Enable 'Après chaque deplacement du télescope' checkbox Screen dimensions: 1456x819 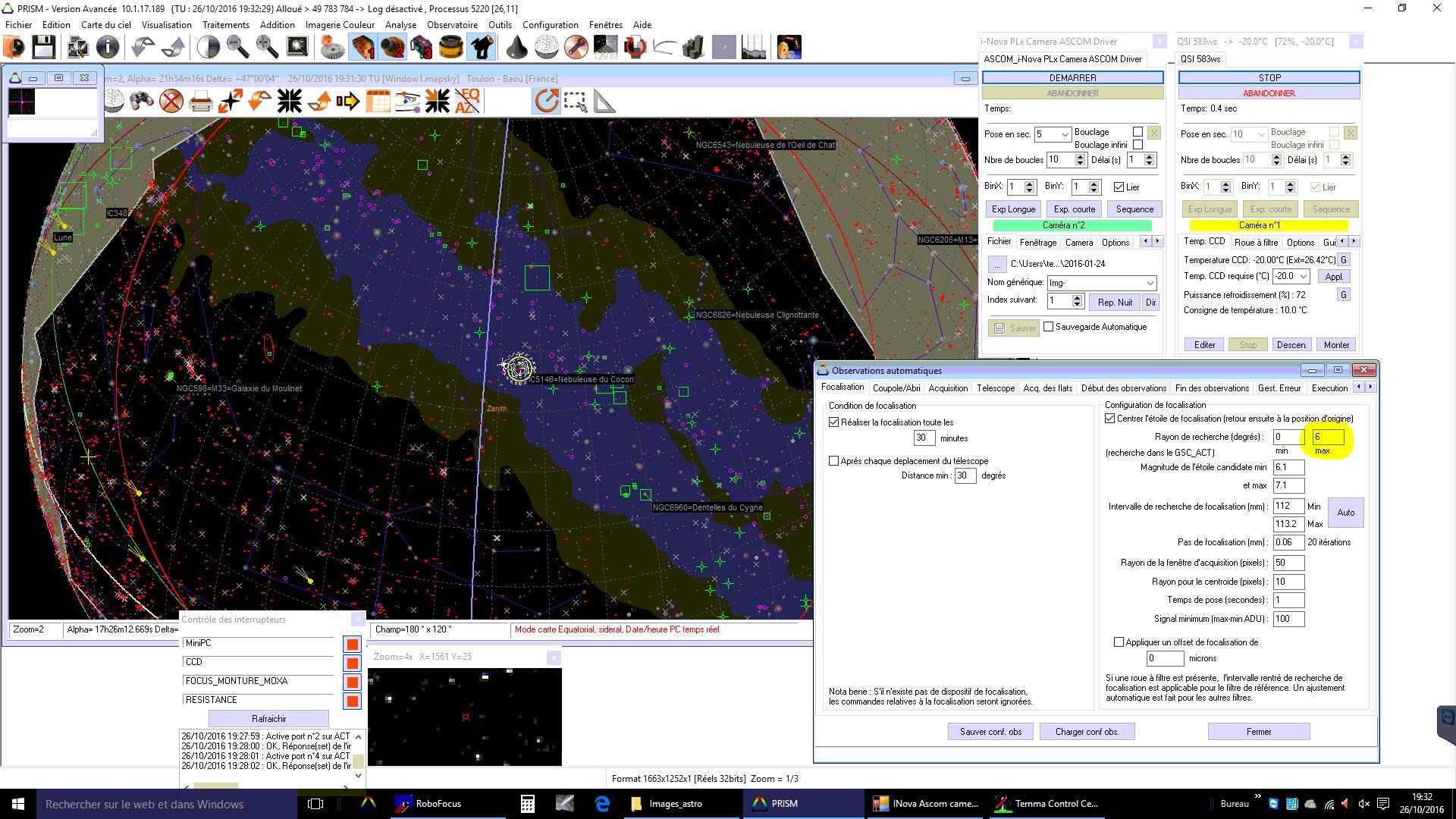click(x=834, y=461)
